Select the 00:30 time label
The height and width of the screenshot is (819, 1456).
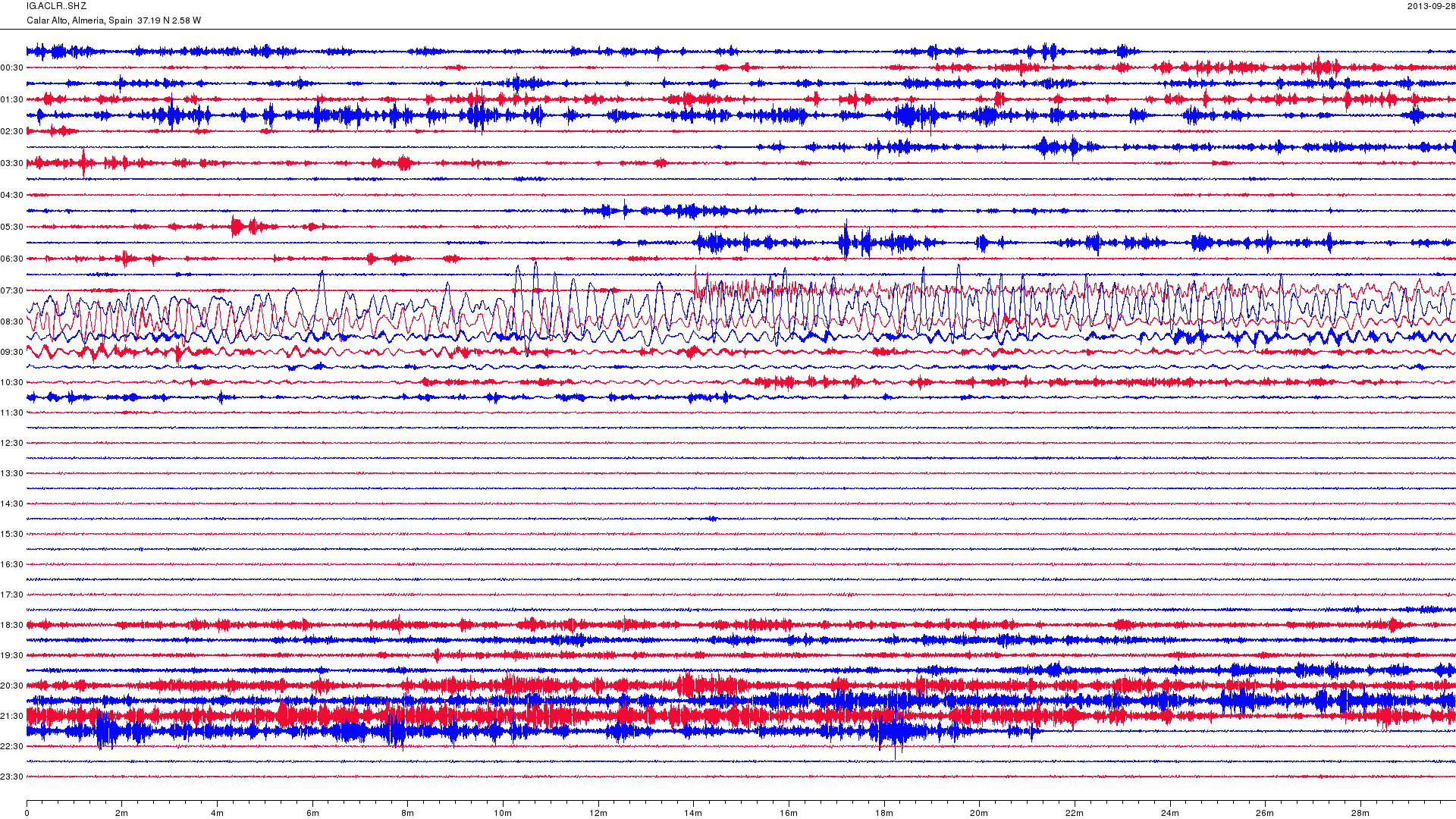pyautogui.click(x=12, y=68)
